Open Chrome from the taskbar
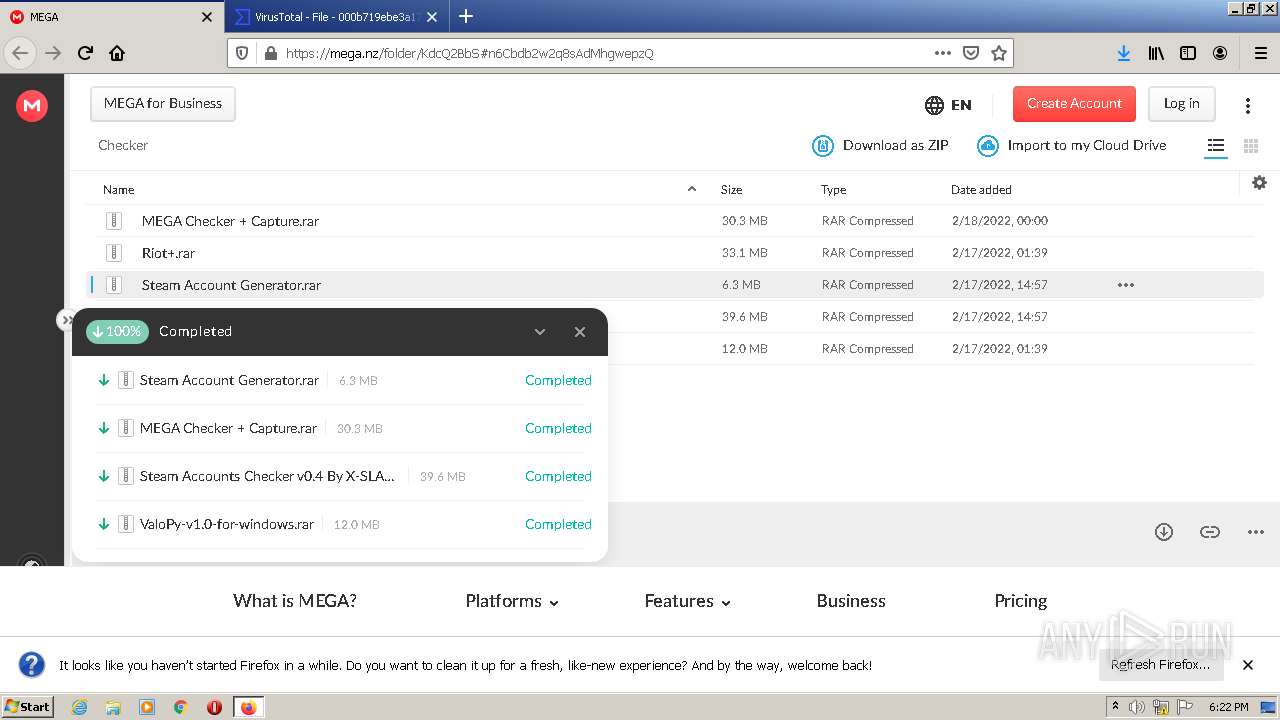The height and width of the screenshot is (720, 1280). point(181,707)
